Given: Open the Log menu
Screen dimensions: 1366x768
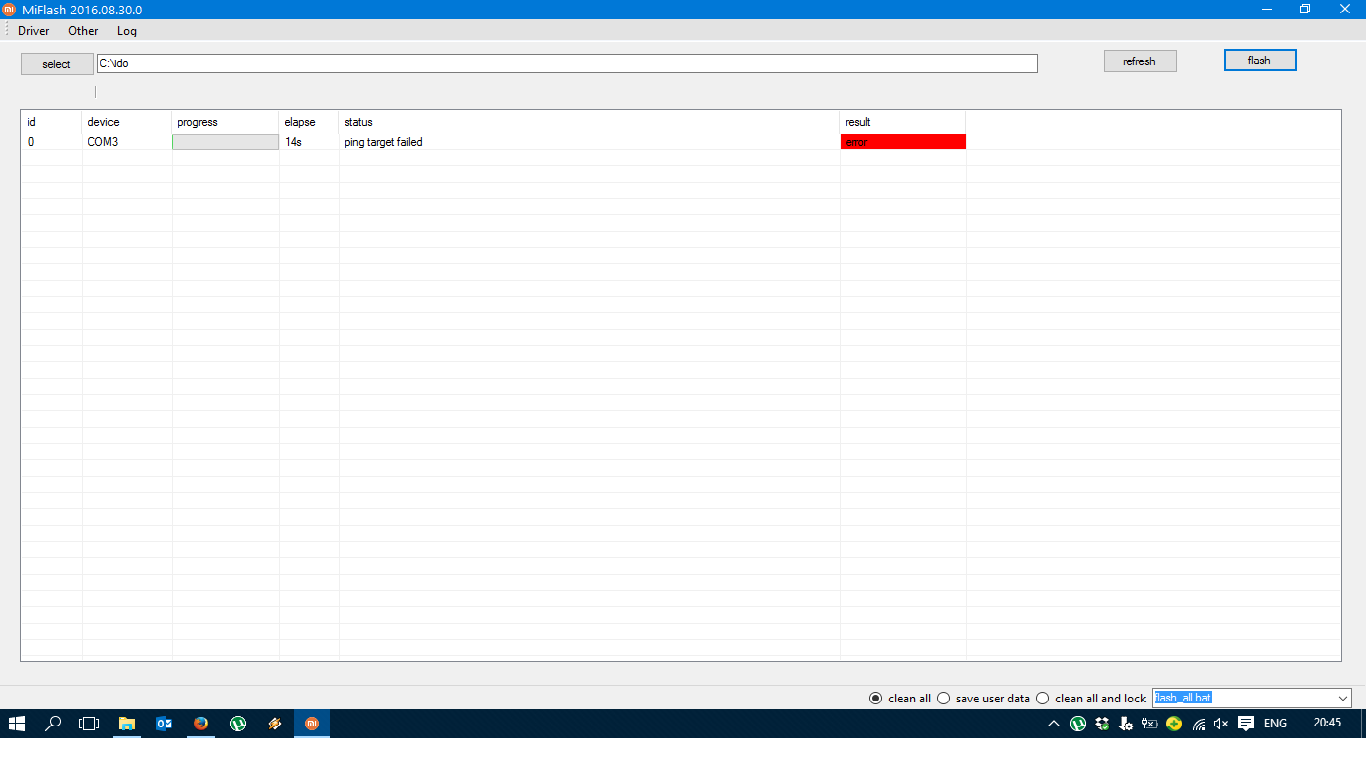Looking at the screenshot, I should [127, 31].
